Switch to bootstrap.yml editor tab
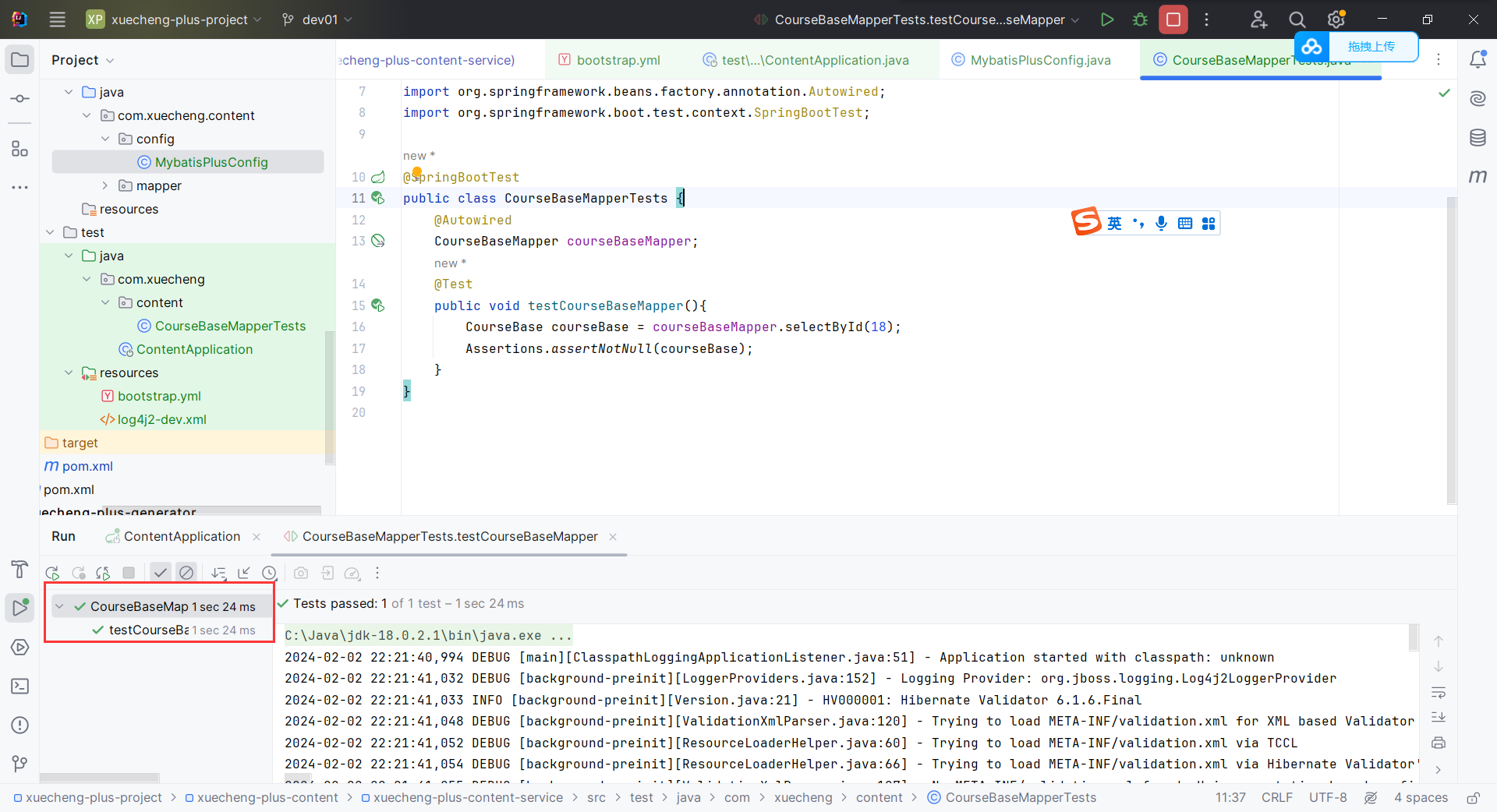The width and height of the screenshot is (1497, 812). point(610,60)
